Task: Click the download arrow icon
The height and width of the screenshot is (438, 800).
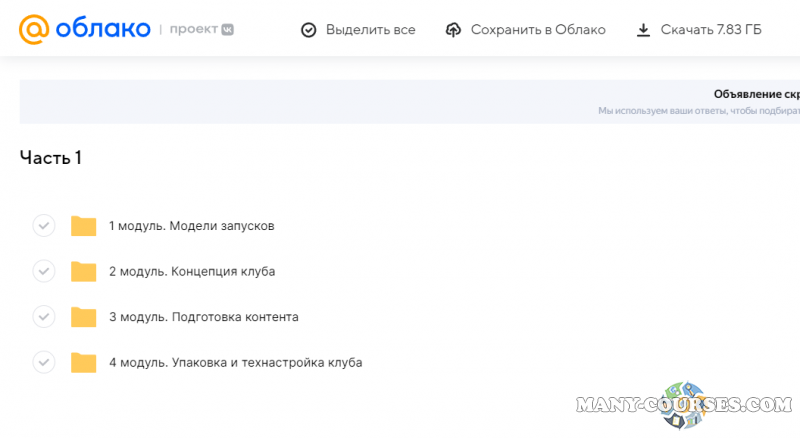Action: [643, 30]
